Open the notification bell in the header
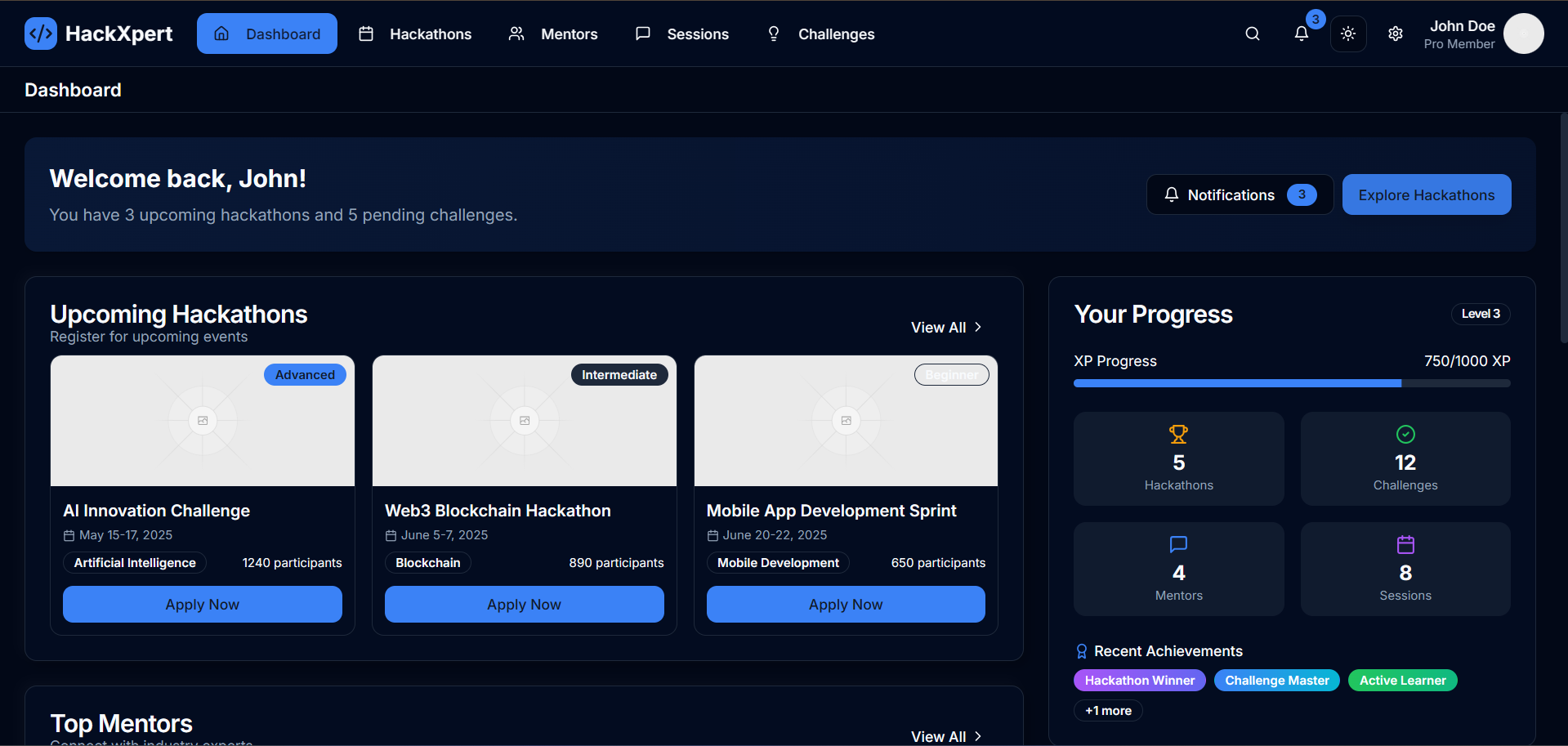 [x=1301, y=34]
